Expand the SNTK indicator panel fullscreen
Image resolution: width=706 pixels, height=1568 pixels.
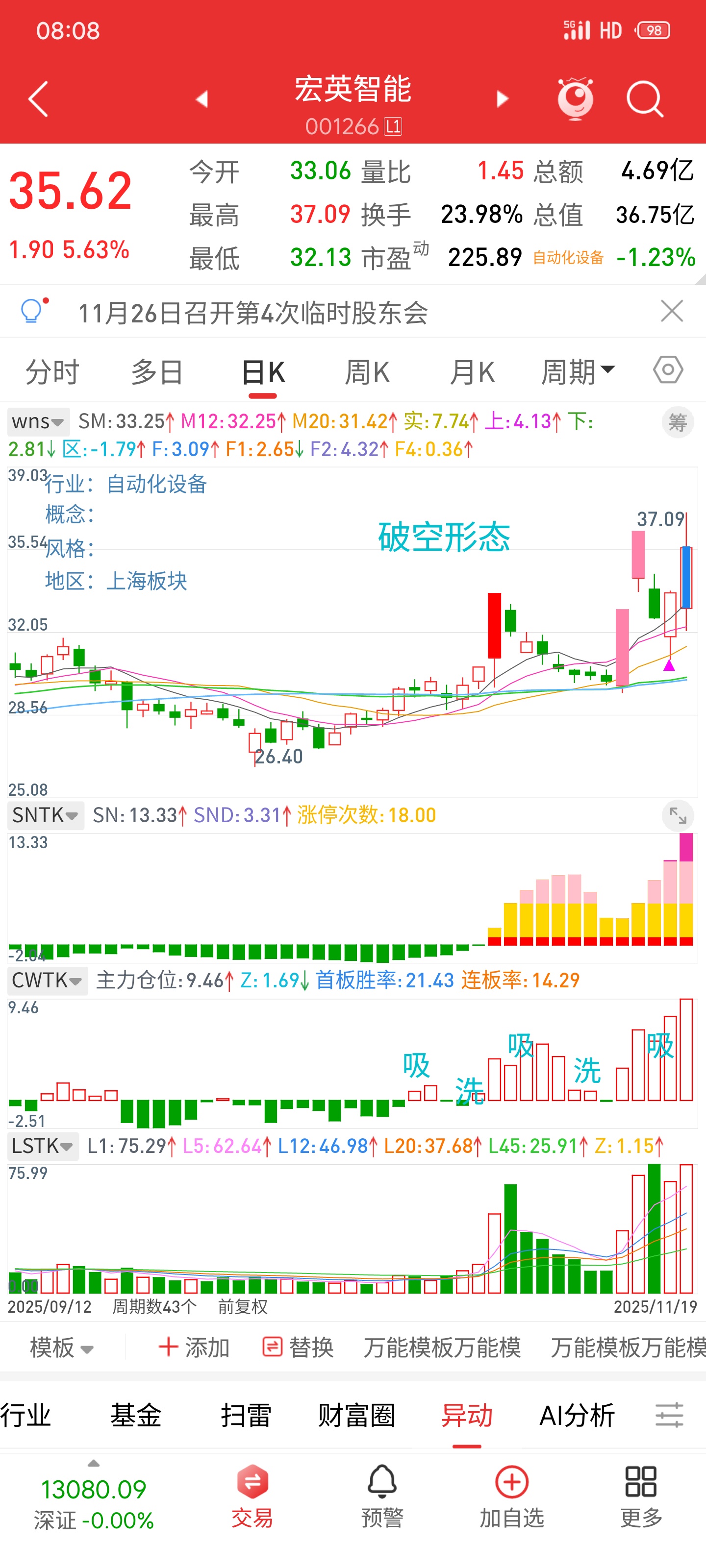678,816
